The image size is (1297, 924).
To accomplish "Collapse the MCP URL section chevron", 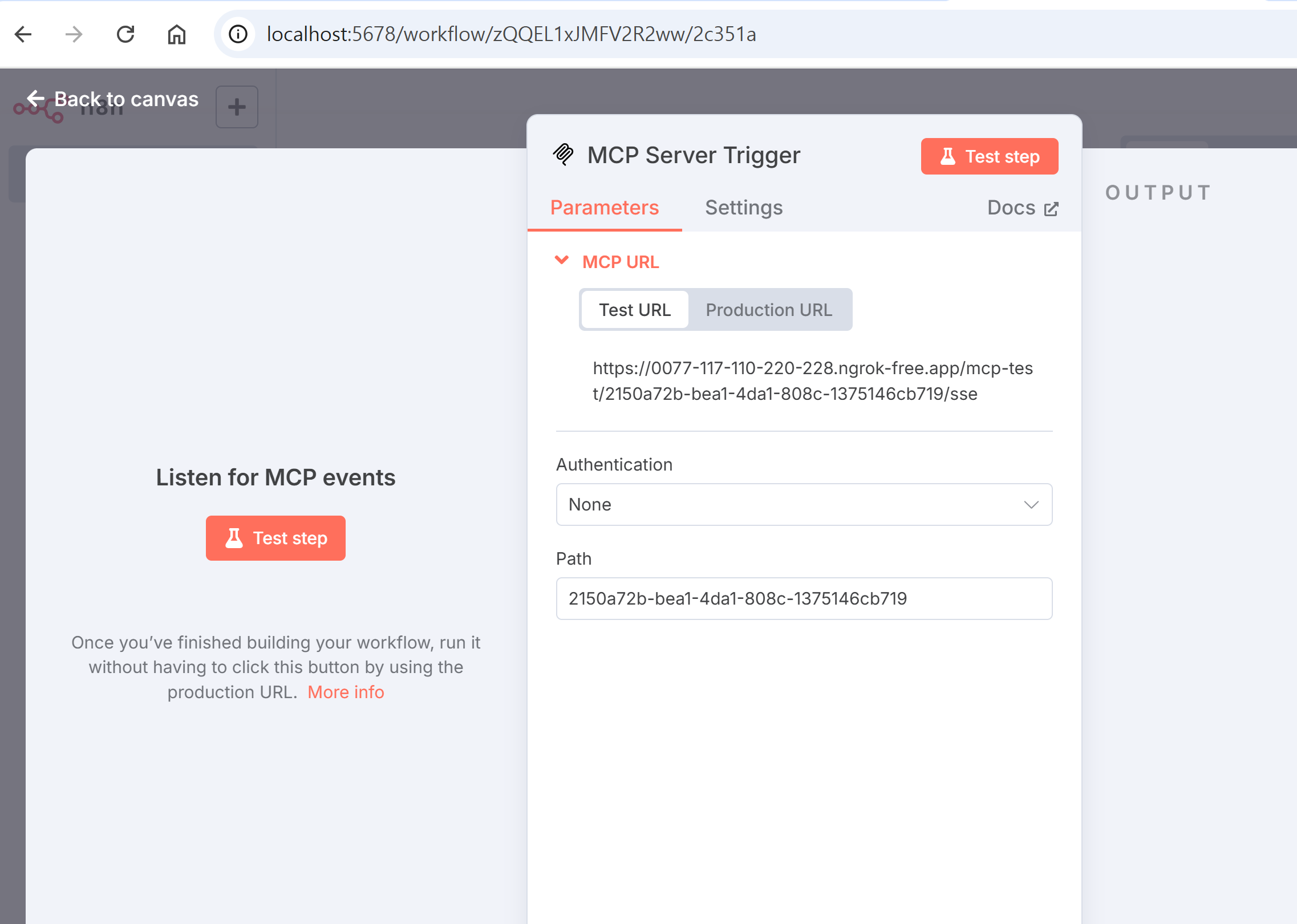I will pos(562,260).
